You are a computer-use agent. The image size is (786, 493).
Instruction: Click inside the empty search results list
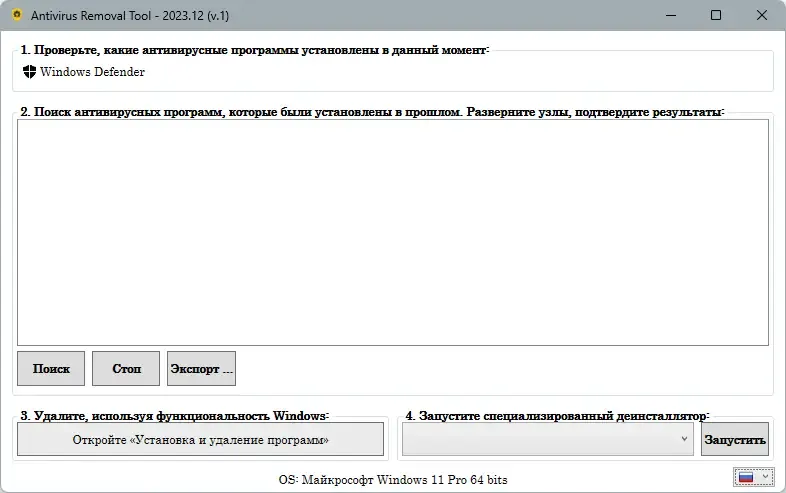point(392,232)
